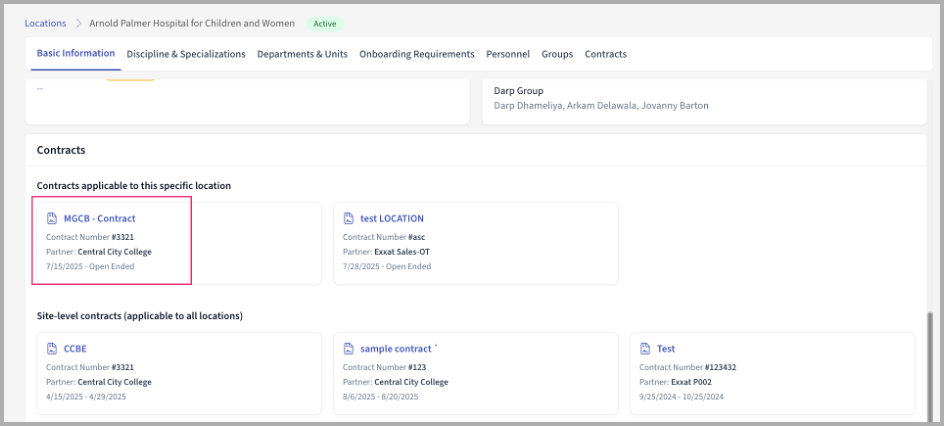Click the MGCB - Contract document icon
Viewport: 944px width, 426px height.
(x=53, y=218)
